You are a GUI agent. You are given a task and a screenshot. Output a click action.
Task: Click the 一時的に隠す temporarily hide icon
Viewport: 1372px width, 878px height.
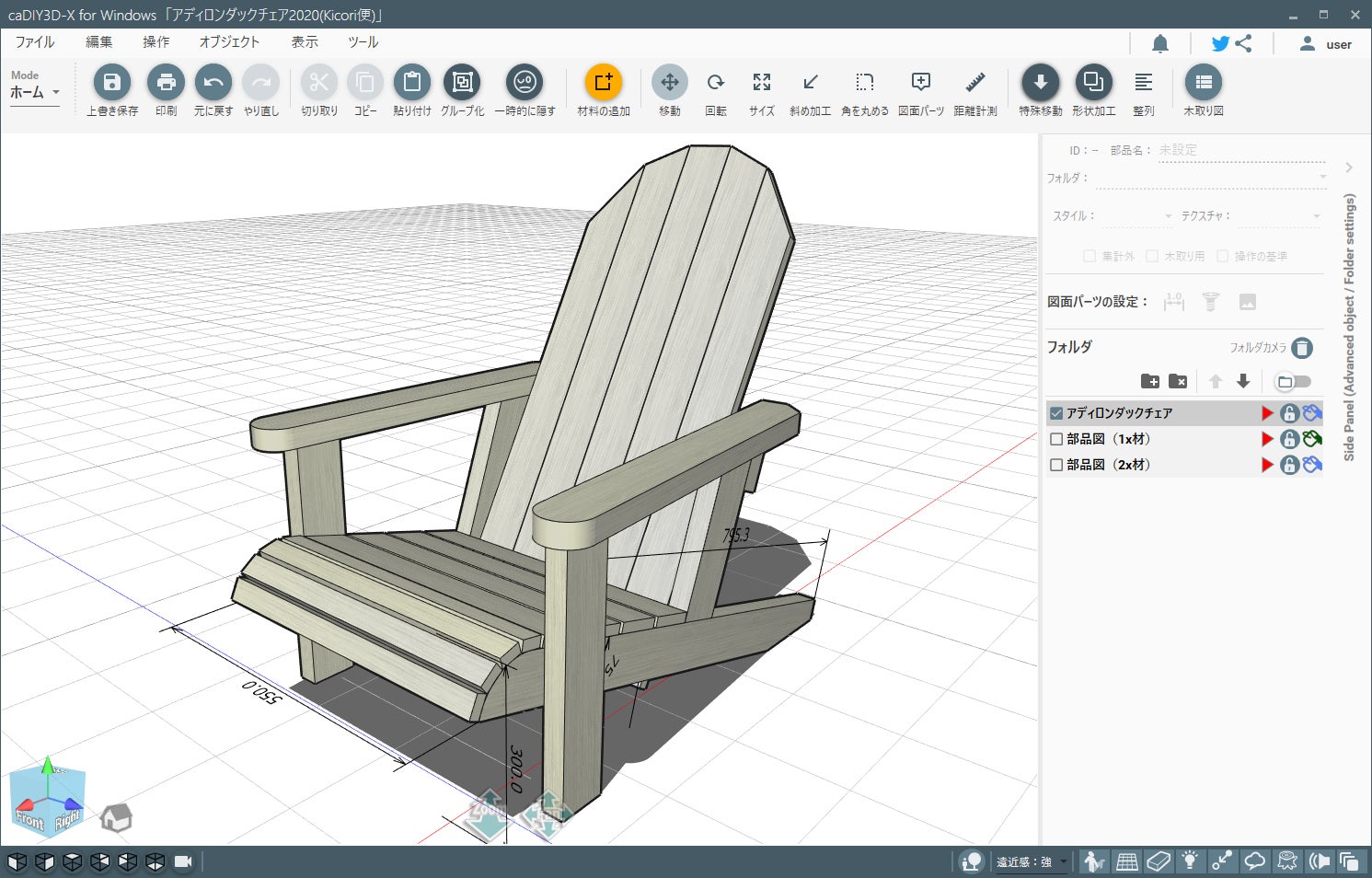point(525,83)
